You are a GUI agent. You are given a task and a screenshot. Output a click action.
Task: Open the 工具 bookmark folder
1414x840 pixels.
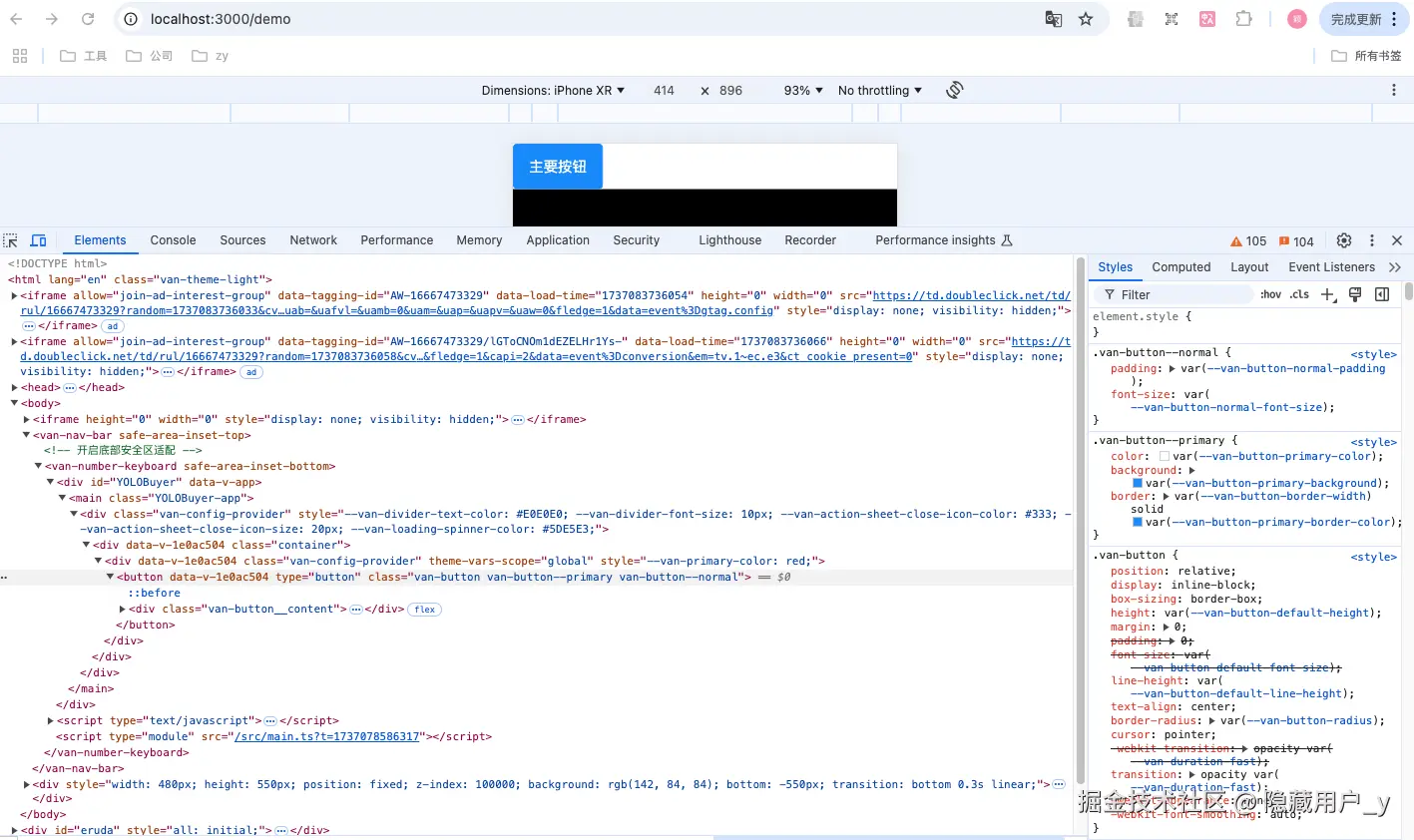coord(84,56)
